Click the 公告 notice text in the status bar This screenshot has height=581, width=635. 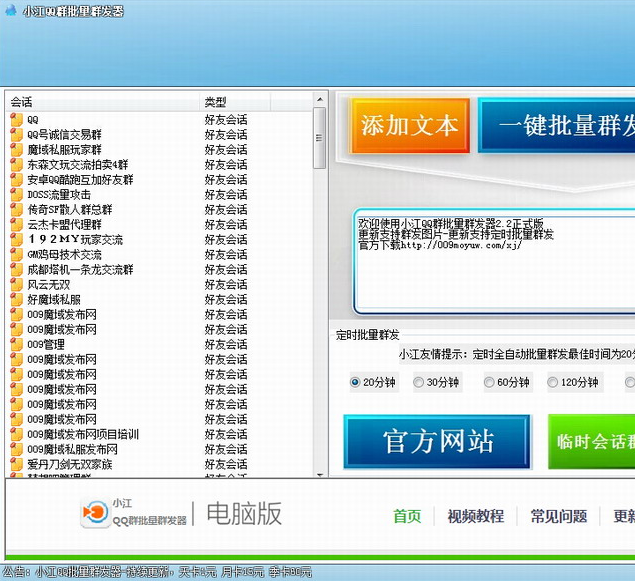coord(157,572)
